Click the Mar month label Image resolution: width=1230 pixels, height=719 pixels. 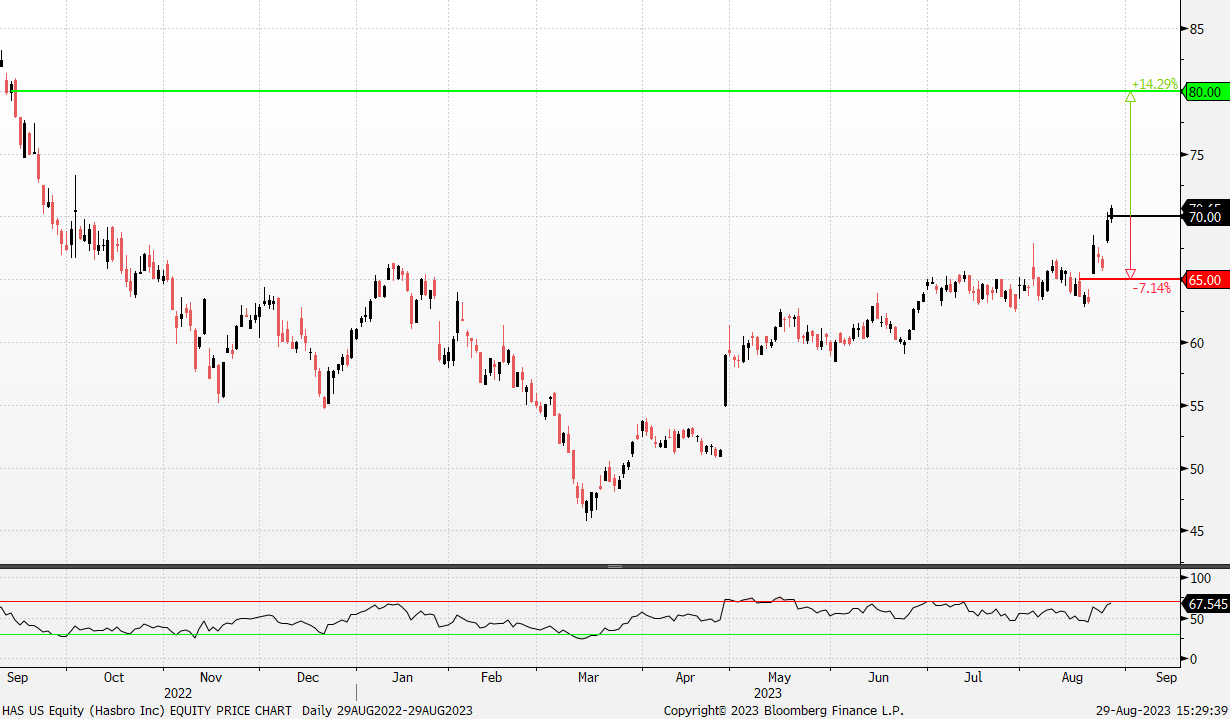[x=588, y=677]
